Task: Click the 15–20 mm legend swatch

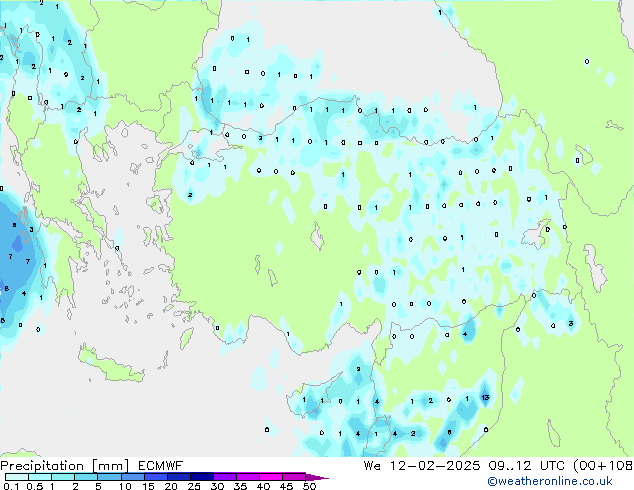Action: pyautogui.click(x=155, y=477)
